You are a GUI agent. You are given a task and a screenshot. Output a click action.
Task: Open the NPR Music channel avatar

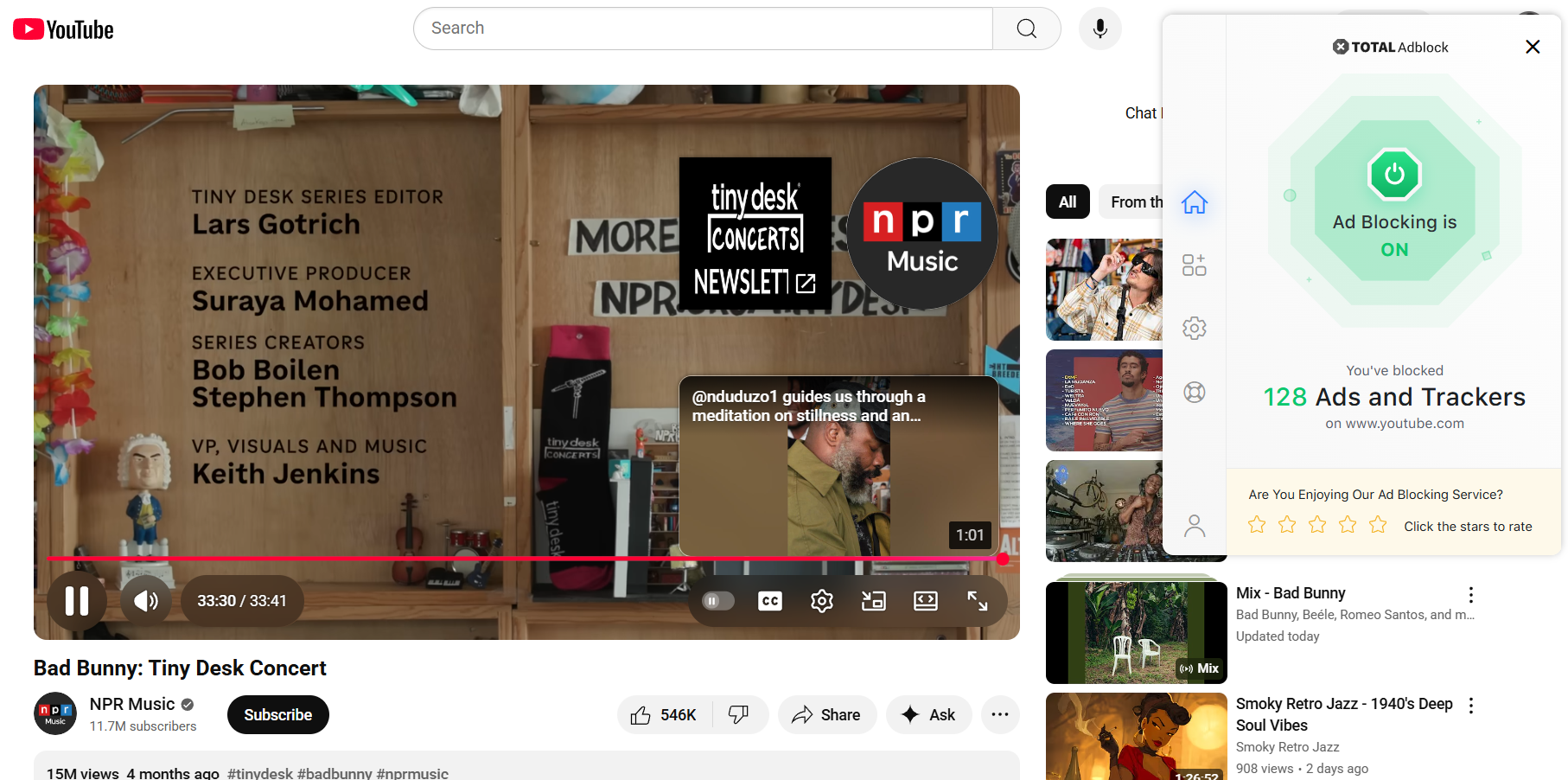[x=55, y=714]
